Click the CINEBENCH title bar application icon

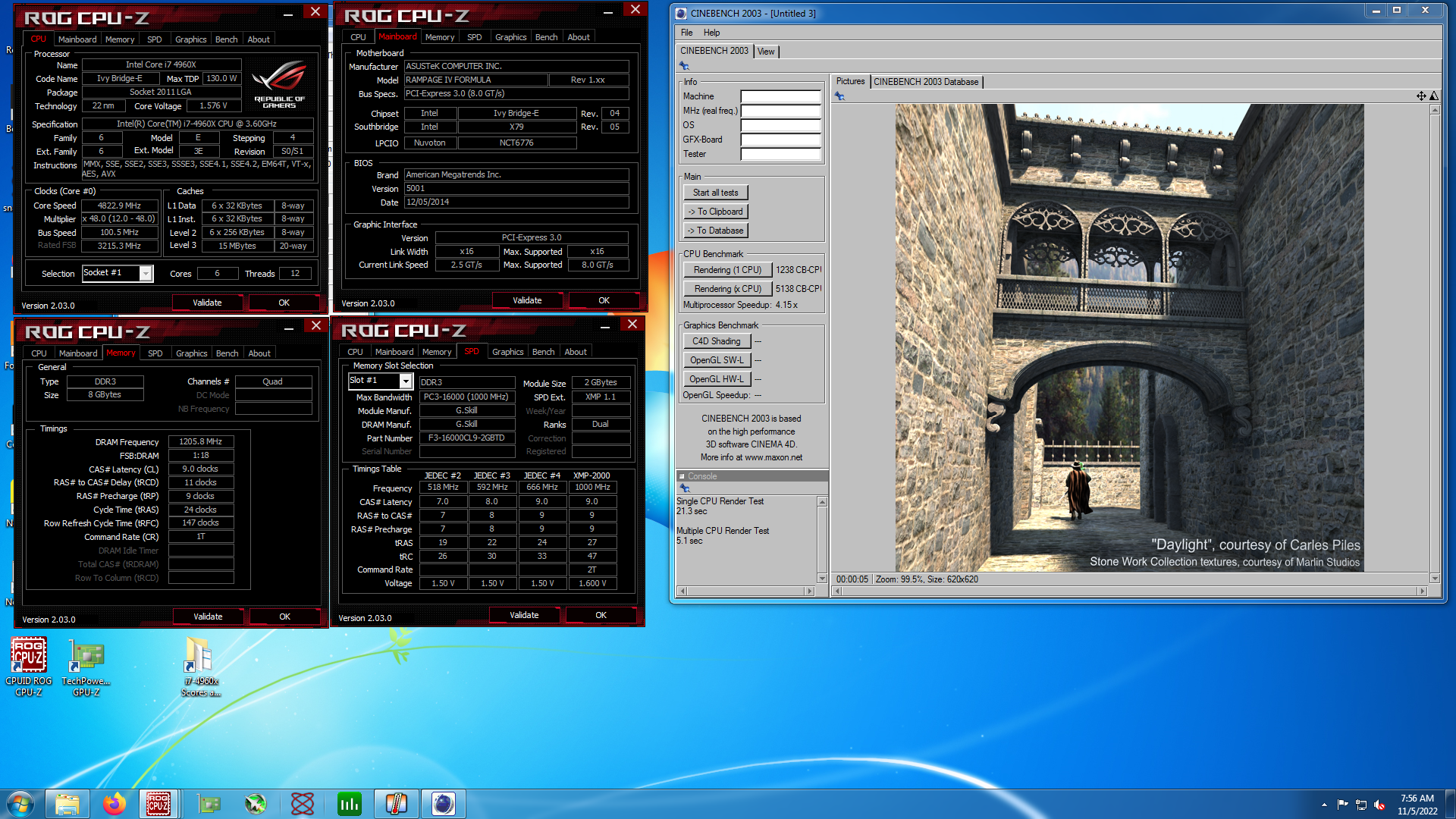coord(681,13)
